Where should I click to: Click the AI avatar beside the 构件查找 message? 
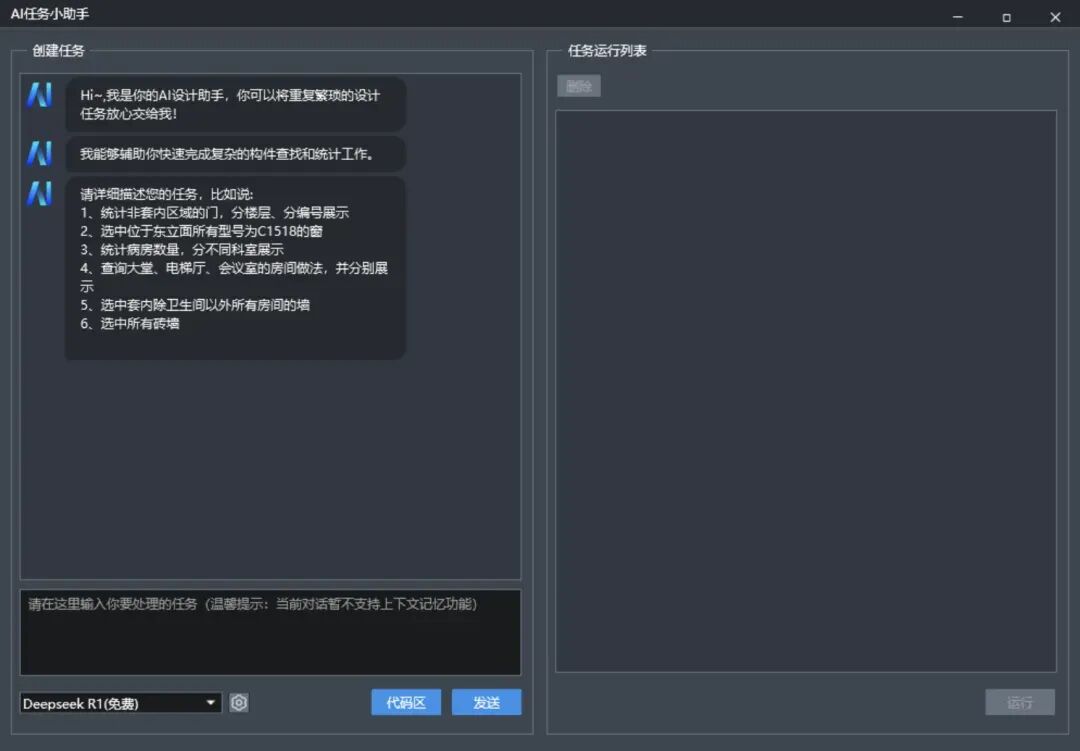pos(40,153)
